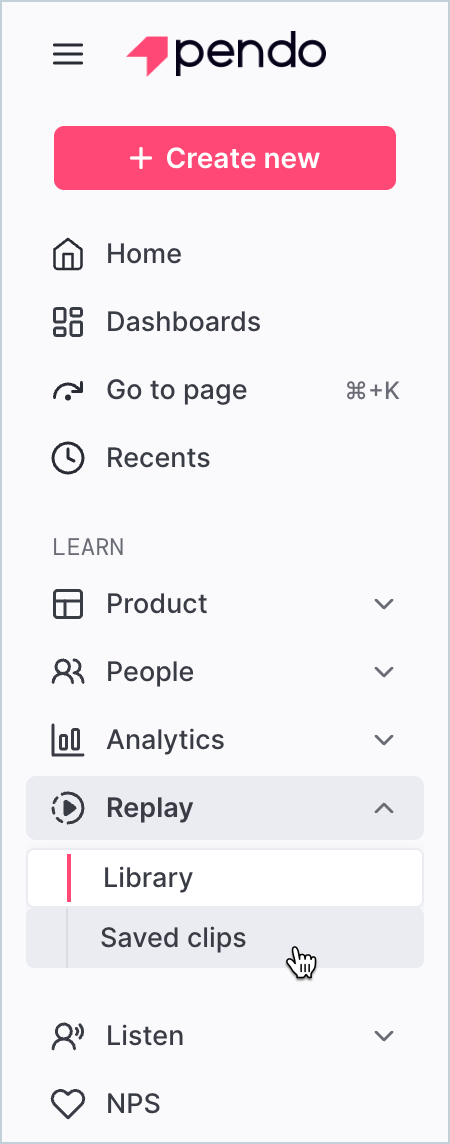
Task: Click the Home house icon
Action: tap(68, 255)
